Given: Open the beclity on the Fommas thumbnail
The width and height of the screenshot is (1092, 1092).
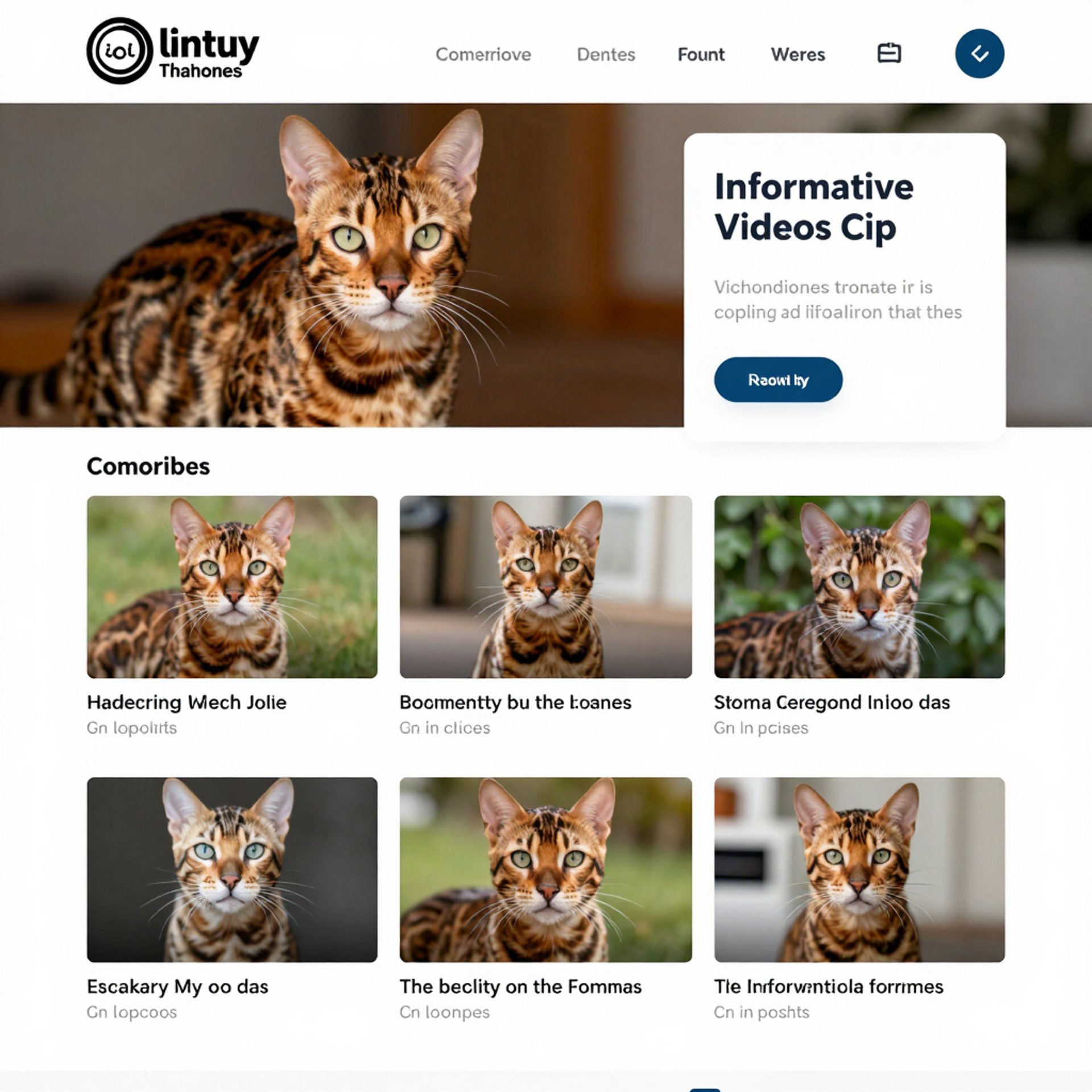Looking at the screenshot, I should 546,870.
